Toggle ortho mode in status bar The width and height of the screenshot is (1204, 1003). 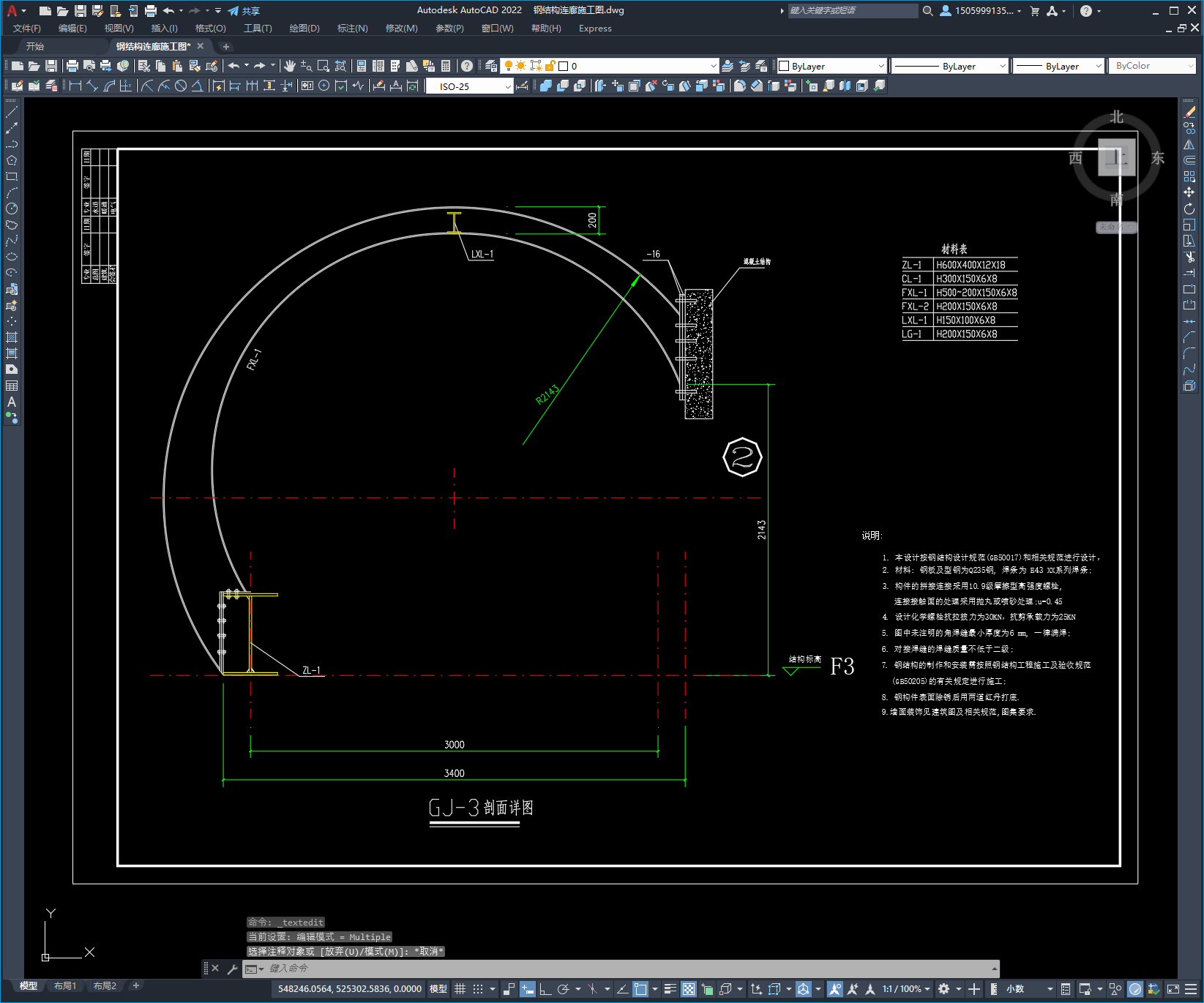tap(545, 989)
